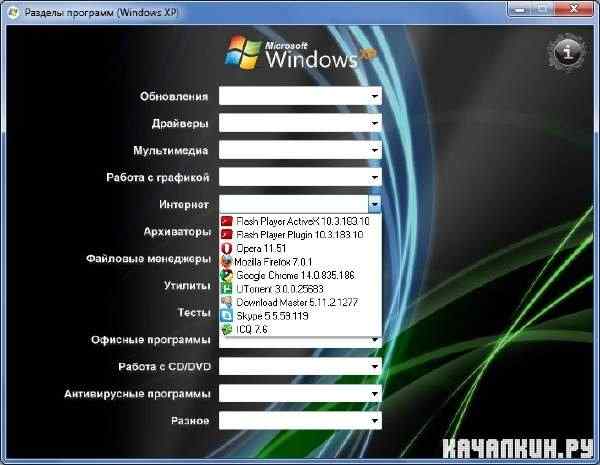
Task: Pick Google Chrome 14.0.835.186 entry
Action: click(x=300, y=275)
